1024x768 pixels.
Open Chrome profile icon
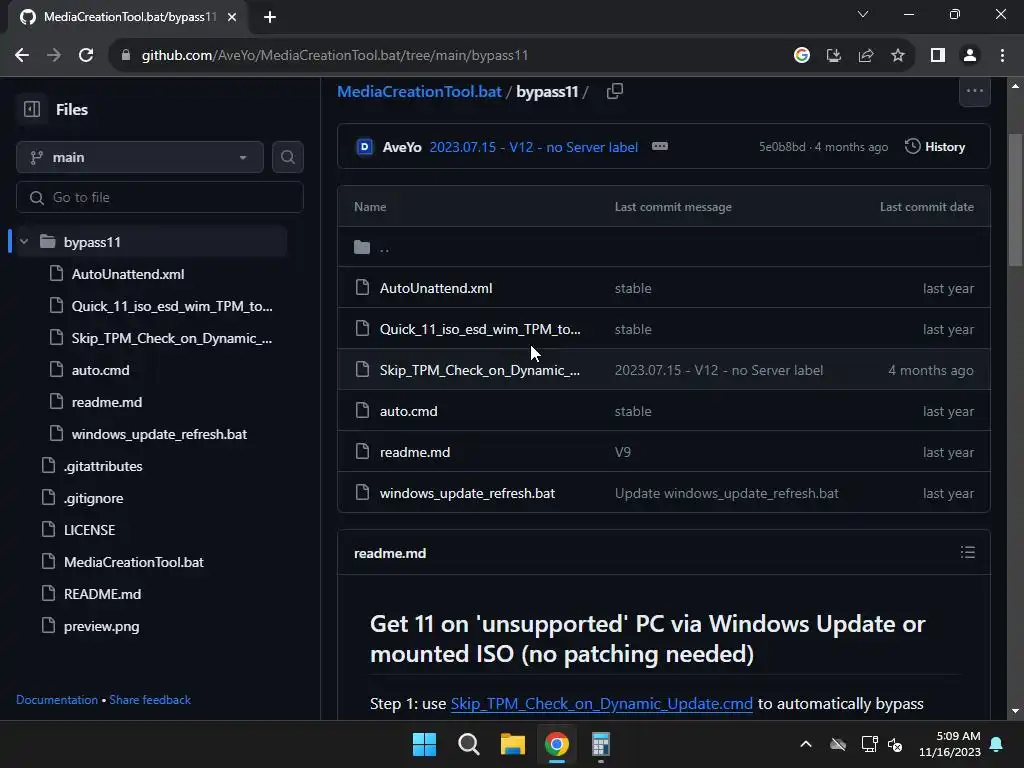coord(970,56)
